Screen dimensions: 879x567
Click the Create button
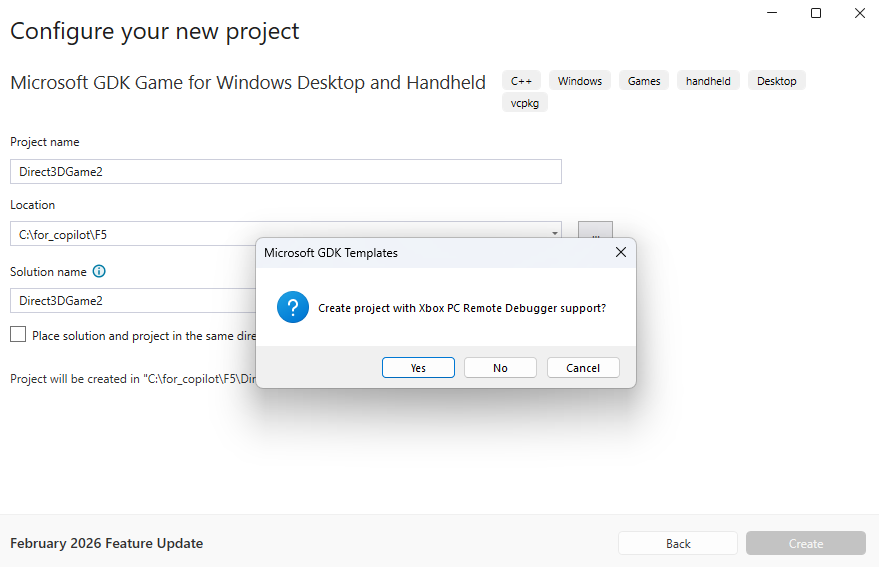coord(806,543)
